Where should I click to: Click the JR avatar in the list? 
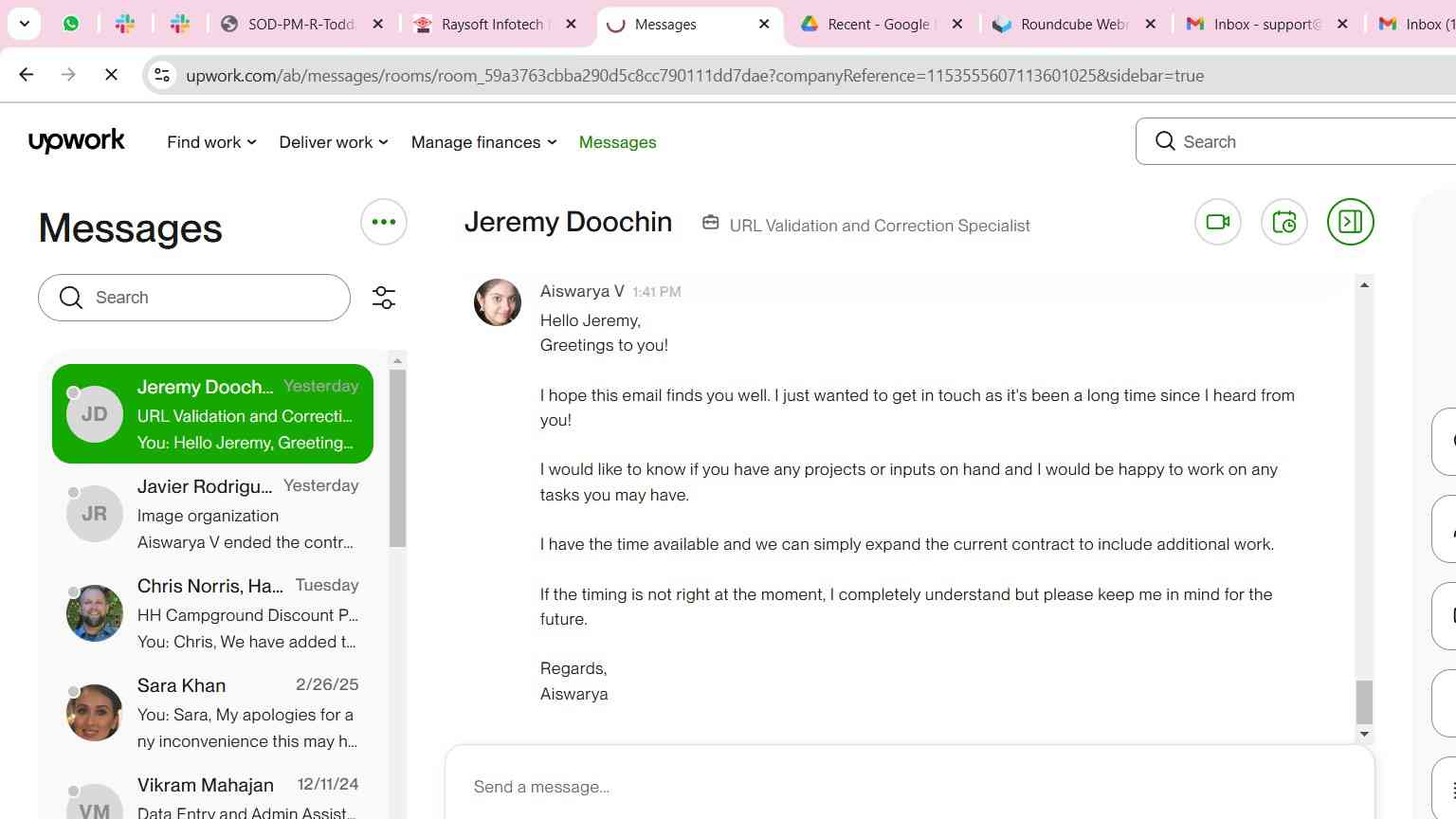(x=95, y=514)
